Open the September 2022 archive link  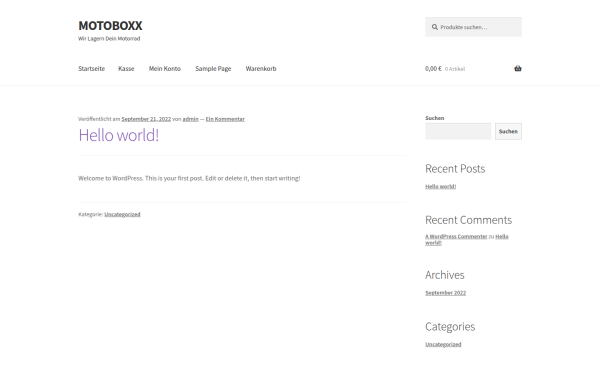tap(445, 293)
